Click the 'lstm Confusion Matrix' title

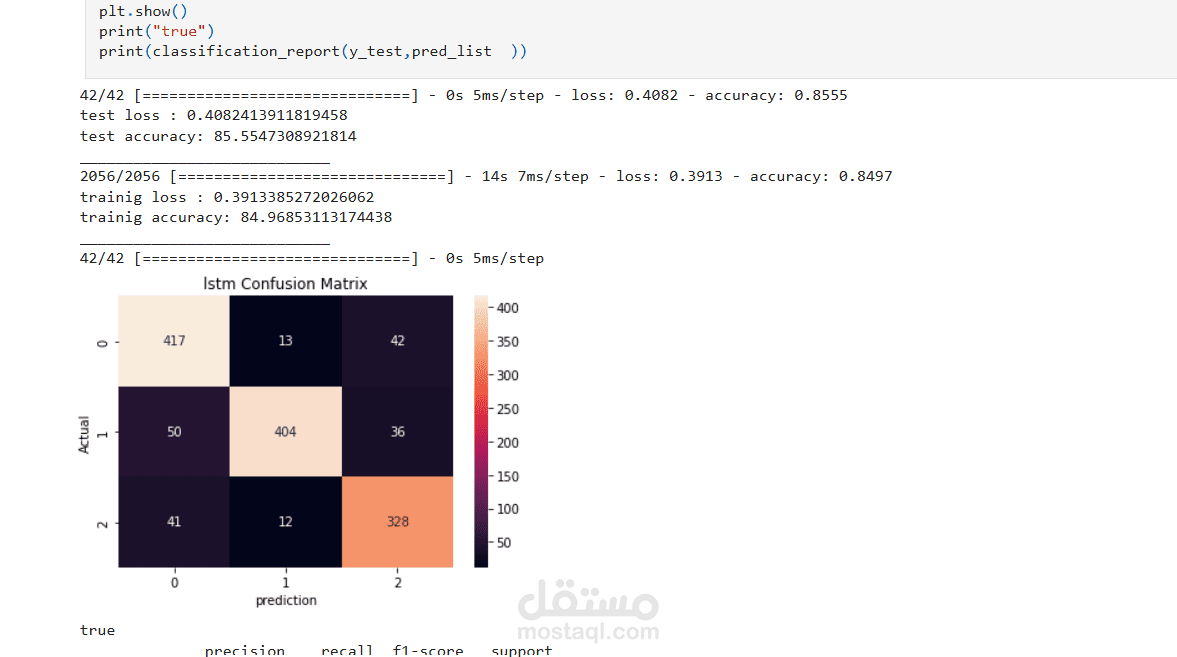285,284
